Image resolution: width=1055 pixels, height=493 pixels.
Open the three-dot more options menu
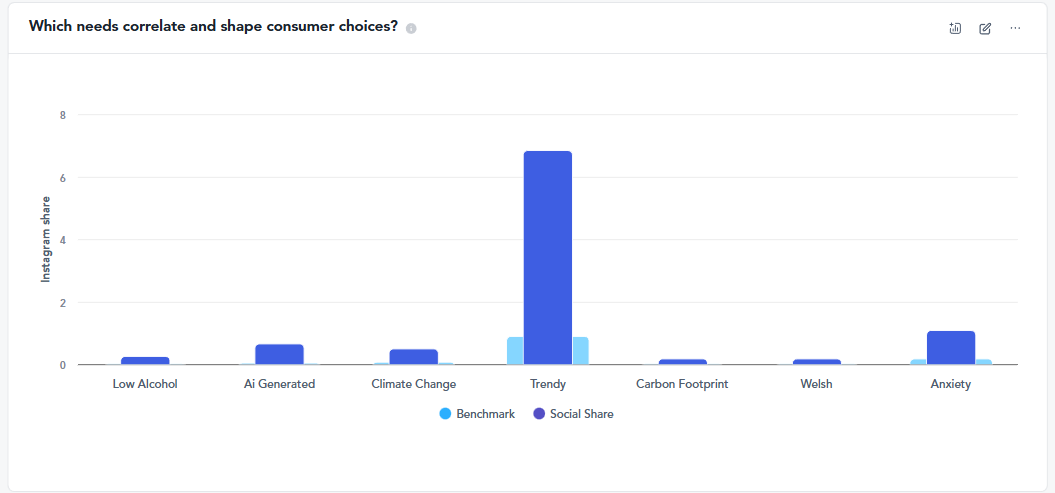(1015, 28)
